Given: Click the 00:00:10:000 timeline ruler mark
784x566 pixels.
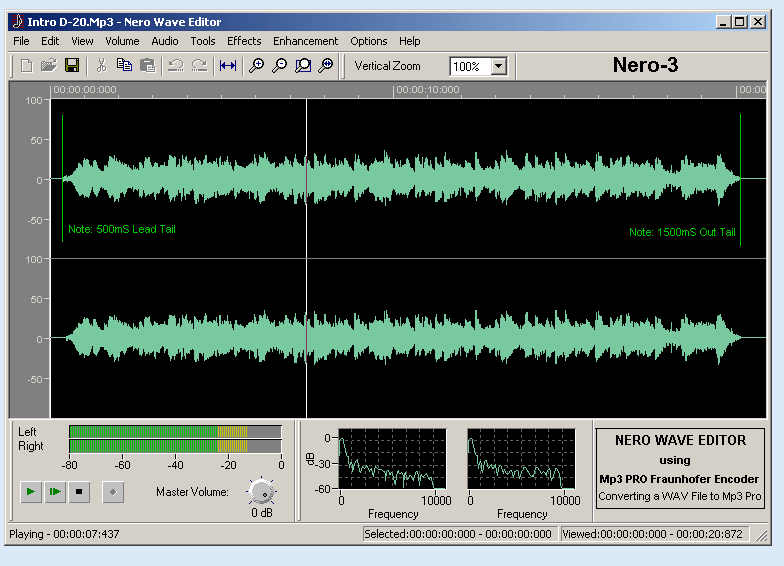Looking at the screenshot, I should [x=428, y=90].
